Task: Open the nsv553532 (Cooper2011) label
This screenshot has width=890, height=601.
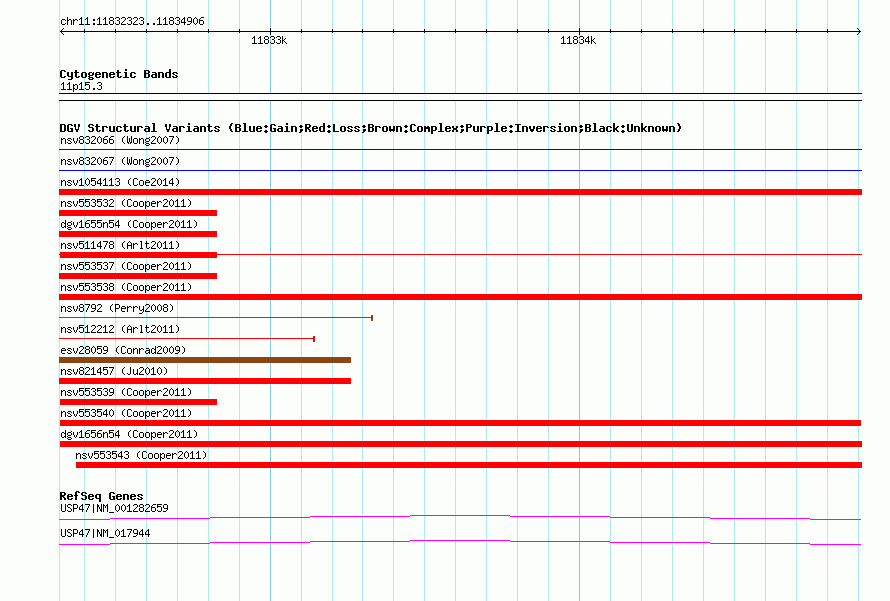Action: point(126,203)
